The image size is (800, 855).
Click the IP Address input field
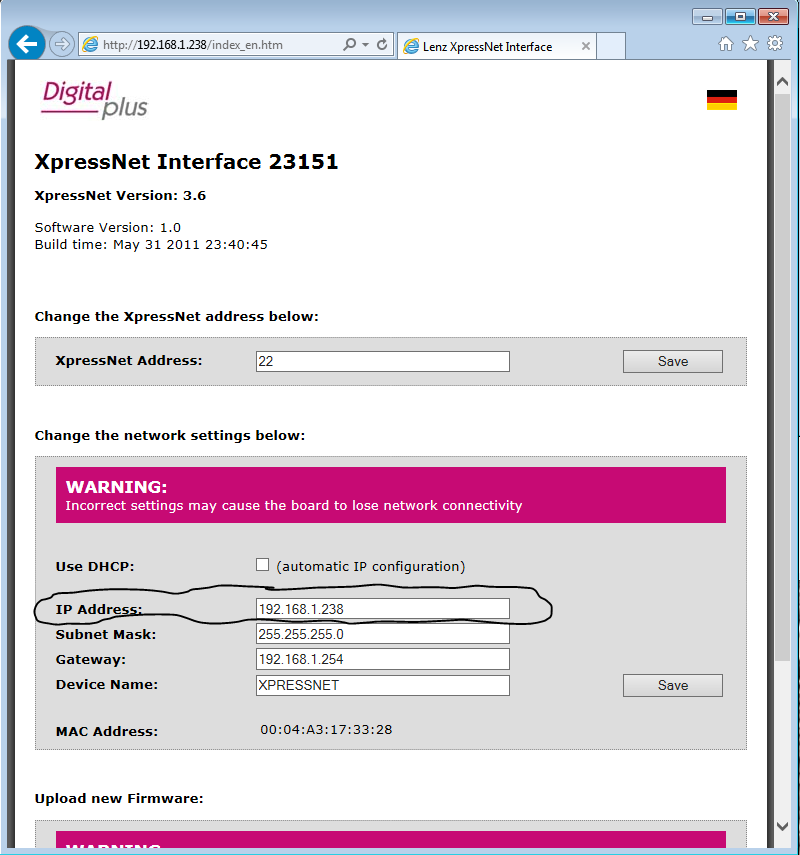(382, 608)
